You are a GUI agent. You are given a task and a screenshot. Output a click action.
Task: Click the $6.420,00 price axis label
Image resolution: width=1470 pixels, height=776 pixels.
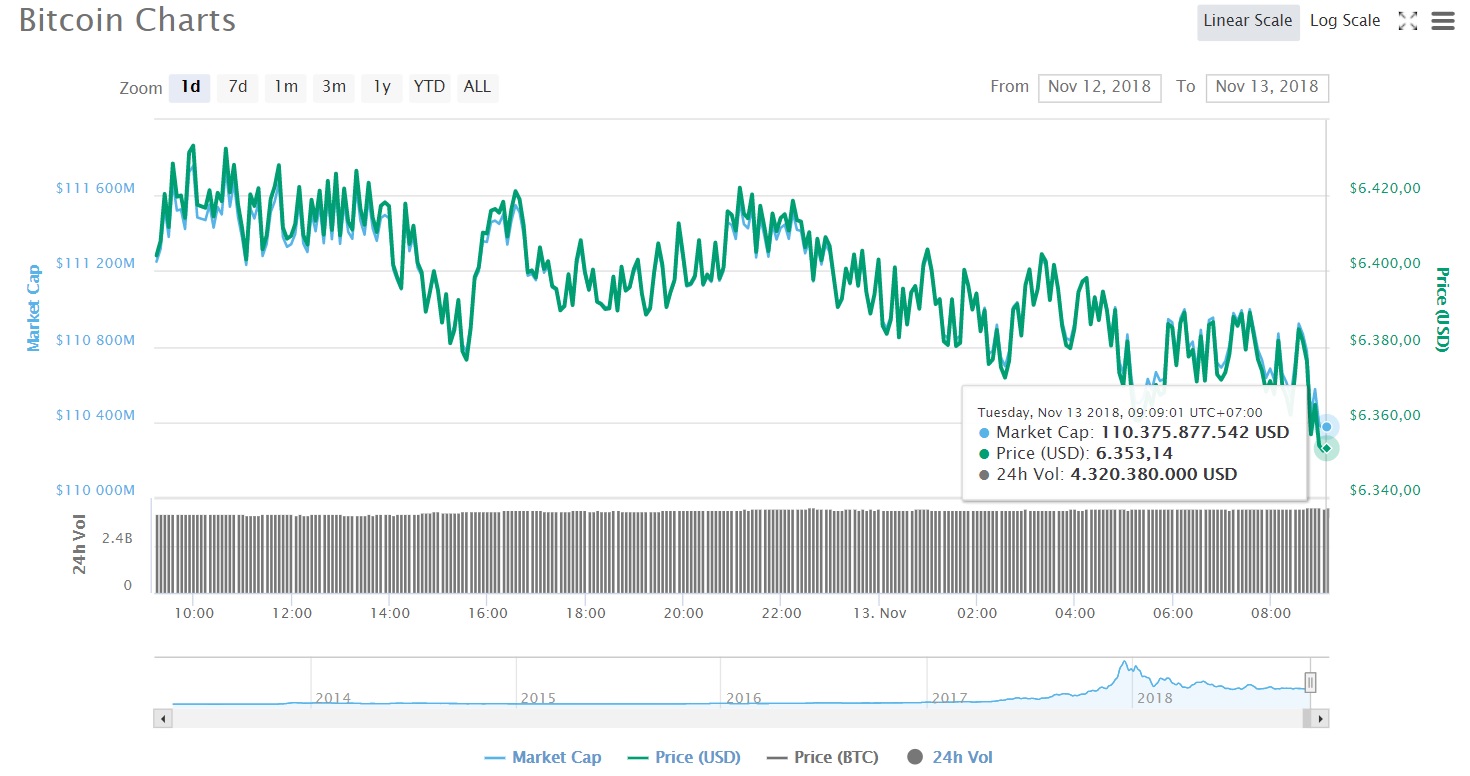click(x=1383, y=188)
